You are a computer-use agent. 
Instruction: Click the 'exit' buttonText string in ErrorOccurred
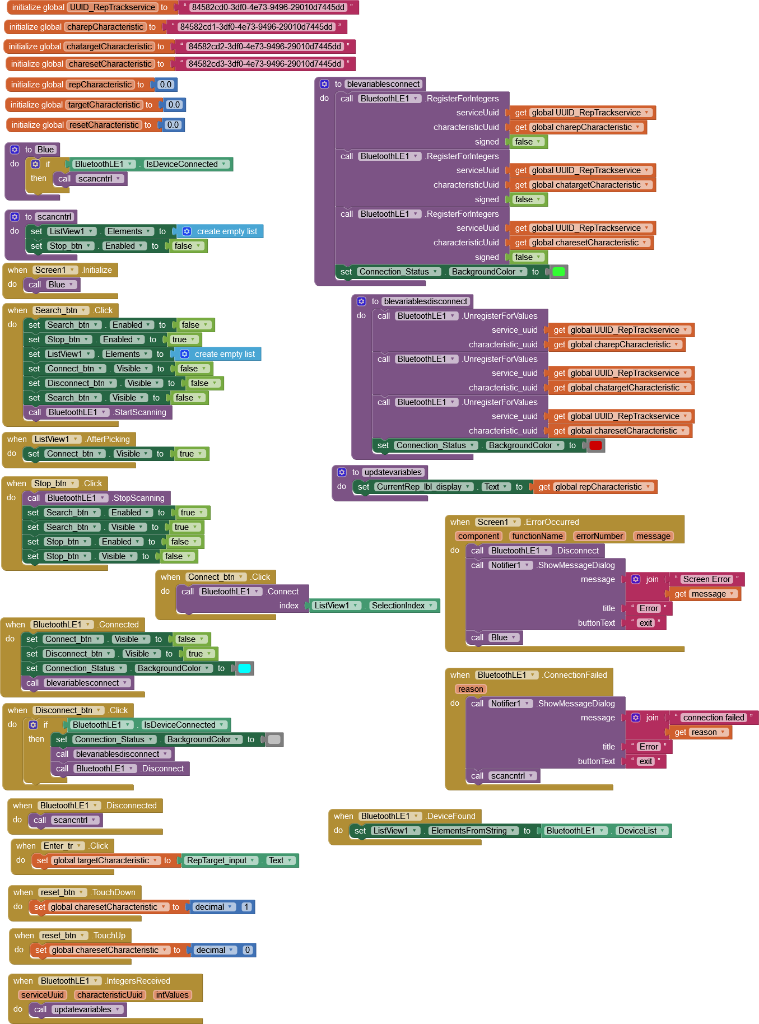click(645, 623)
